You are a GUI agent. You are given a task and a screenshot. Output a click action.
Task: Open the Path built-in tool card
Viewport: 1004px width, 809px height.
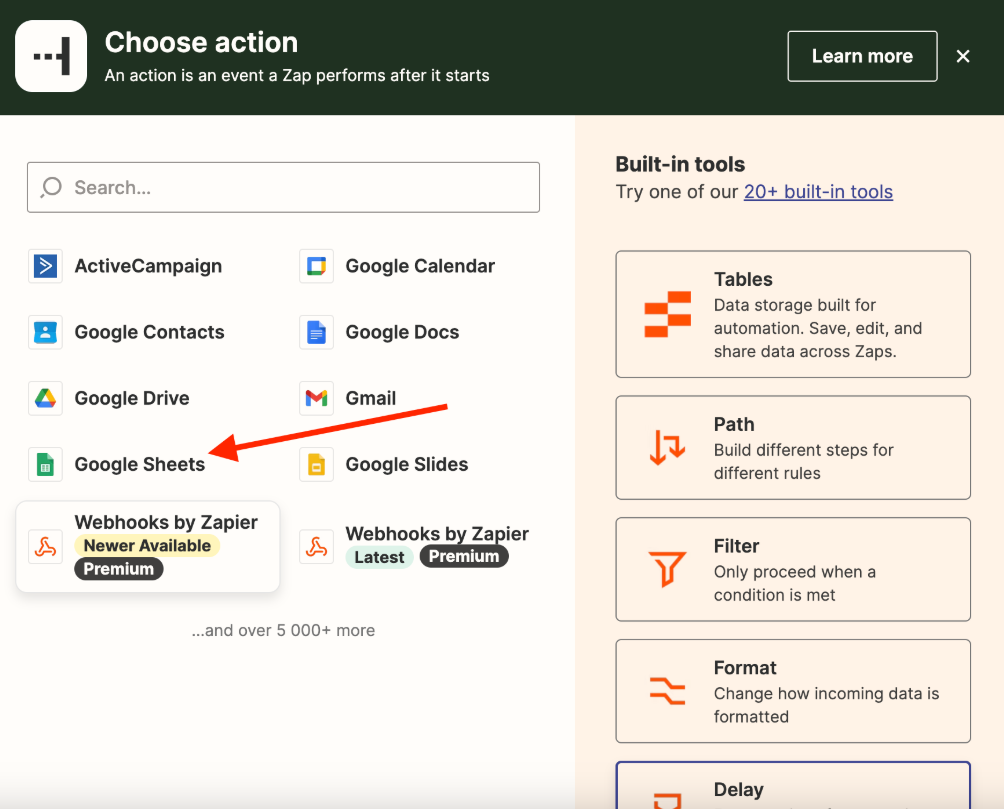click(x=792, y=448)
